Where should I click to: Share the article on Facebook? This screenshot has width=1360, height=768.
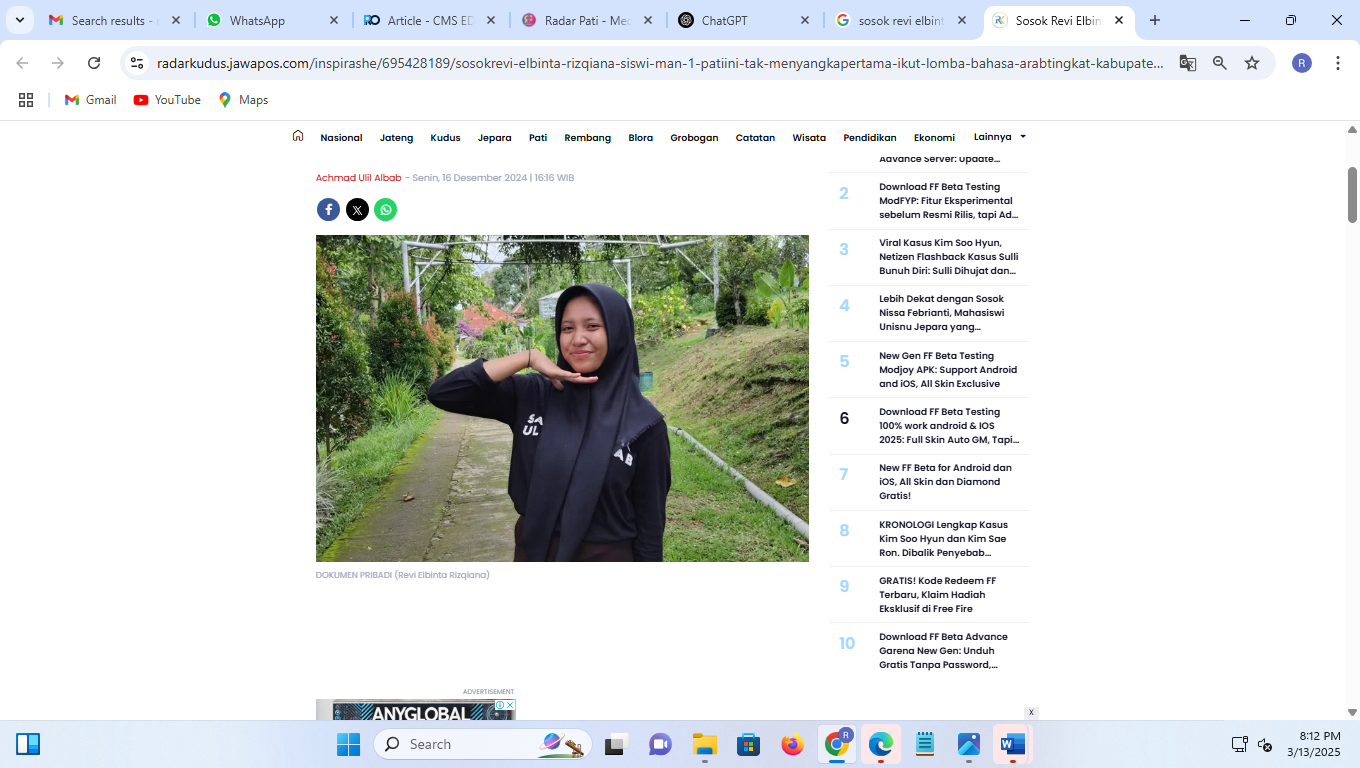click(328, 209)
